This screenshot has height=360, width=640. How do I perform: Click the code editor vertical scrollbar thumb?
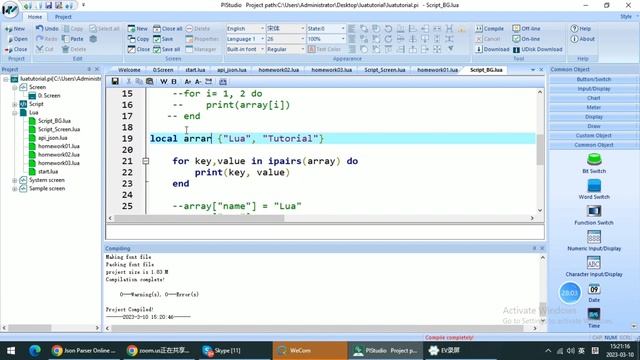click(x=540, y=149)
